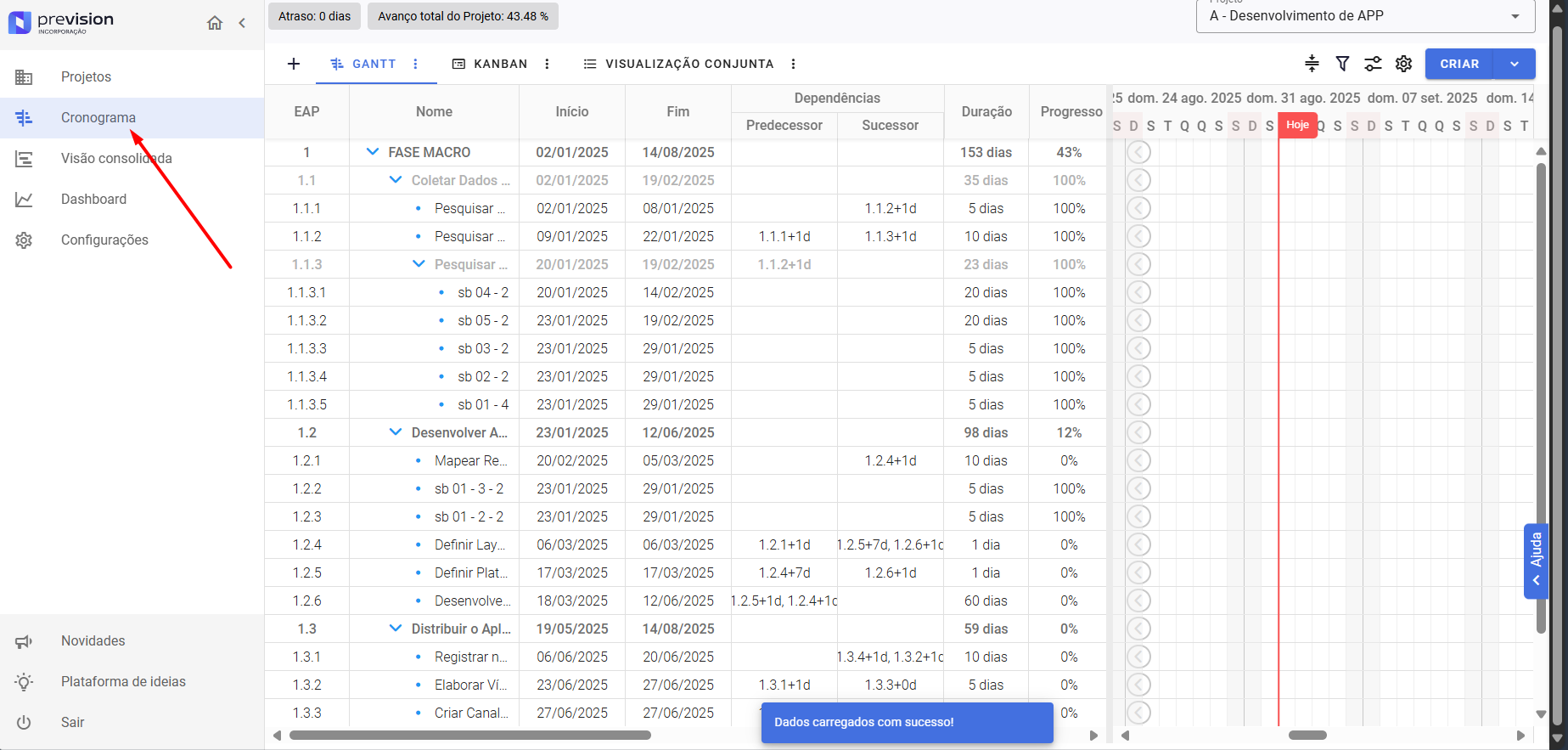Dismiss Dados carregados com sucesso toast

point(908,722)
